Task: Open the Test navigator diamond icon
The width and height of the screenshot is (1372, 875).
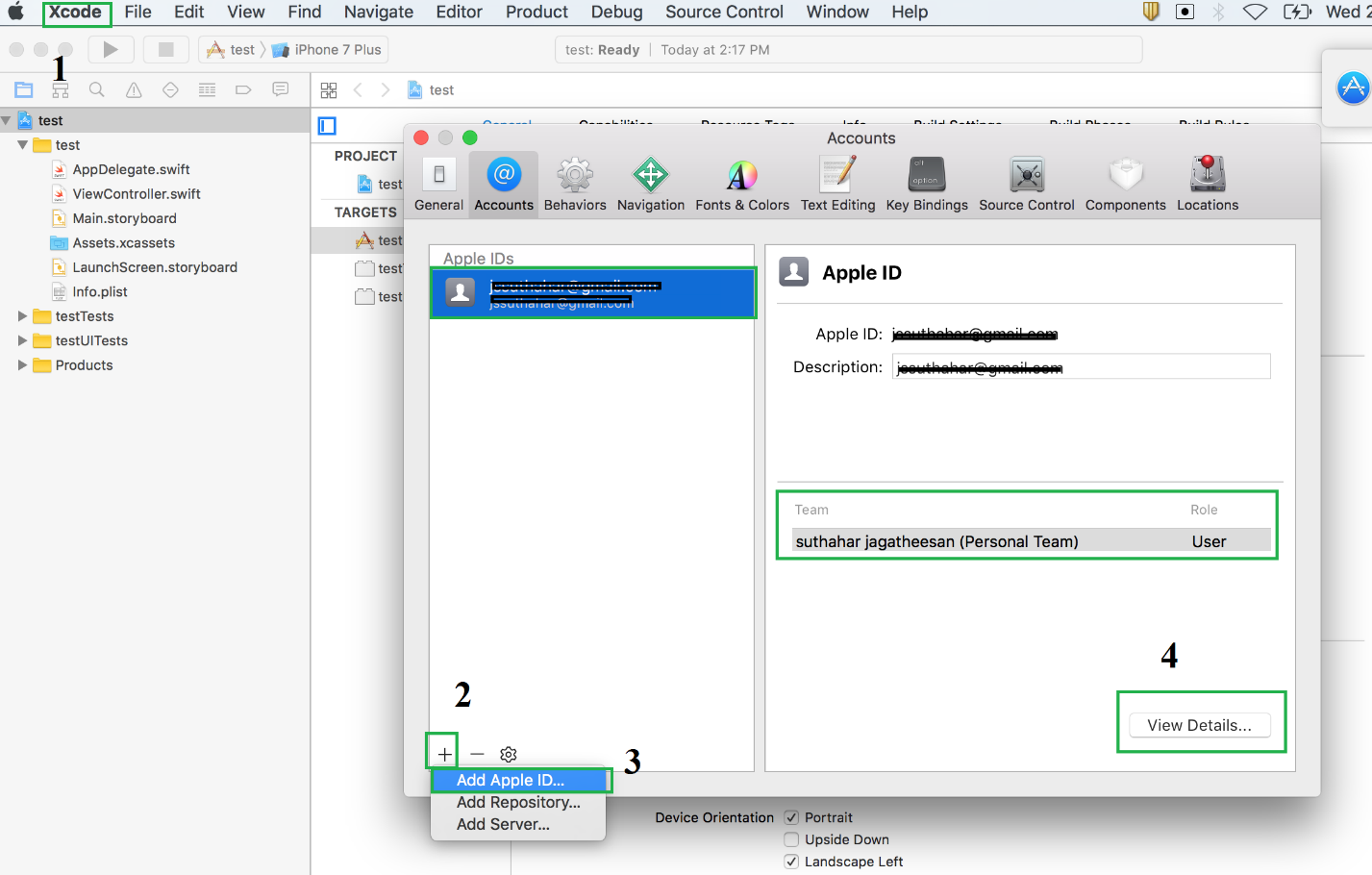Action: (170, 90)
